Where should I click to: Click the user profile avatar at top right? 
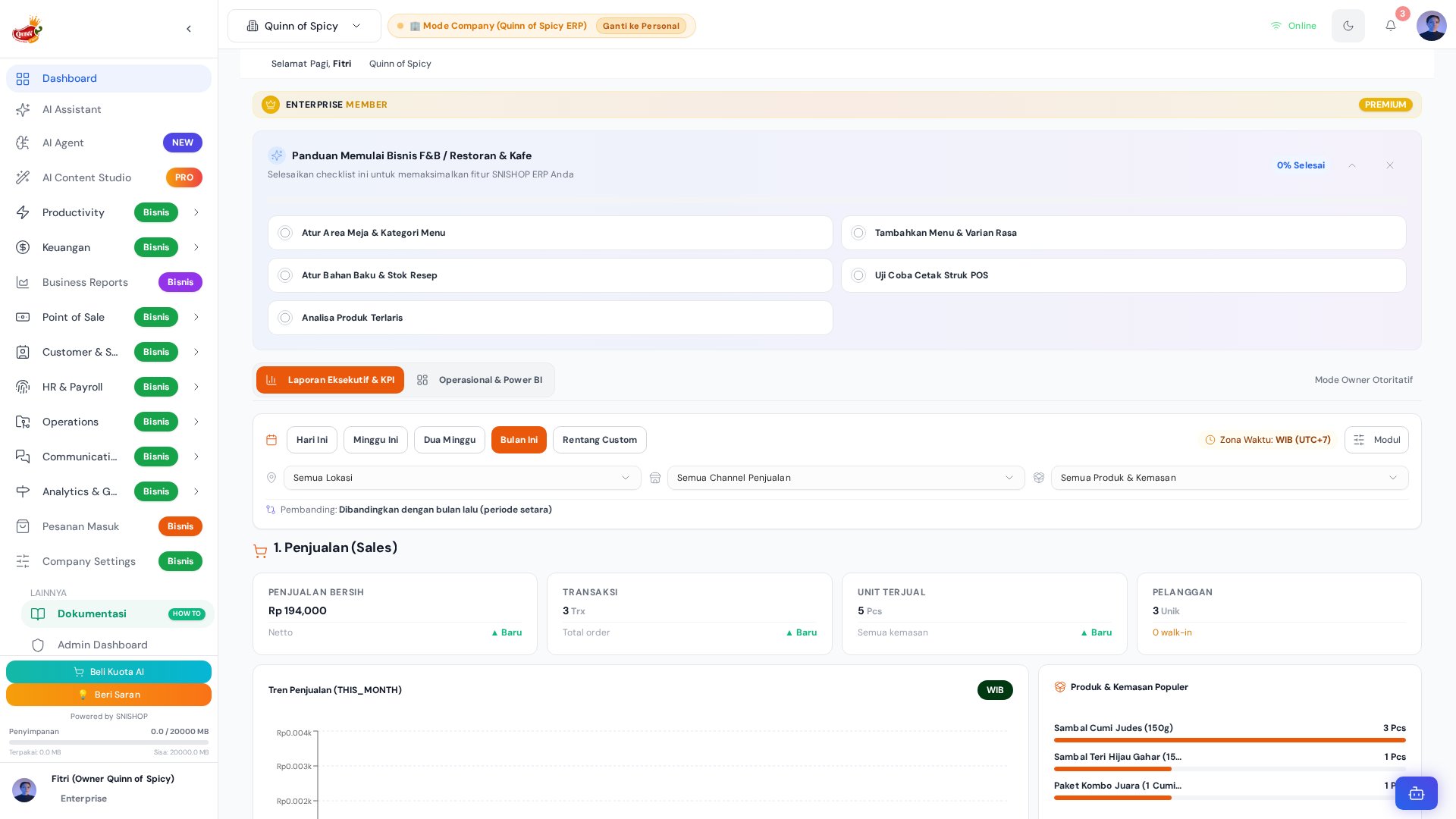click(x=1431, y=26)
